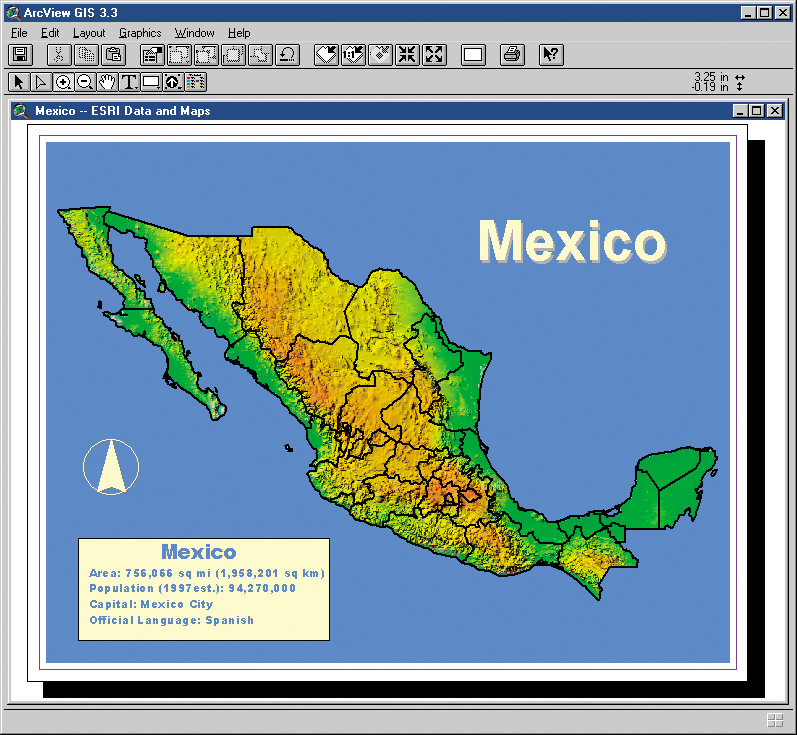Click the Zoom Out outward-arrows button
Viewport: 797px width, 735px height.
point(434,54)
